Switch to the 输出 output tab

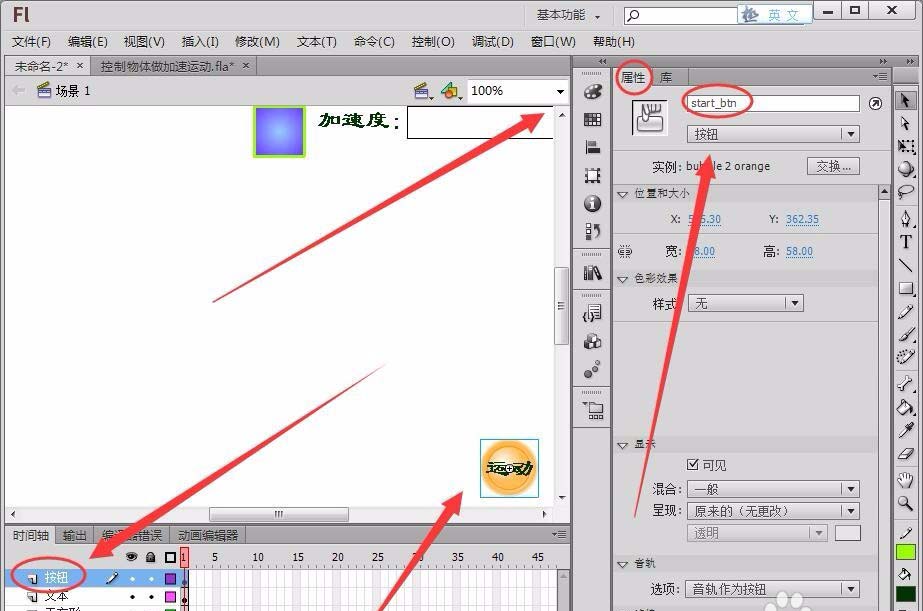tap(74, 536)
